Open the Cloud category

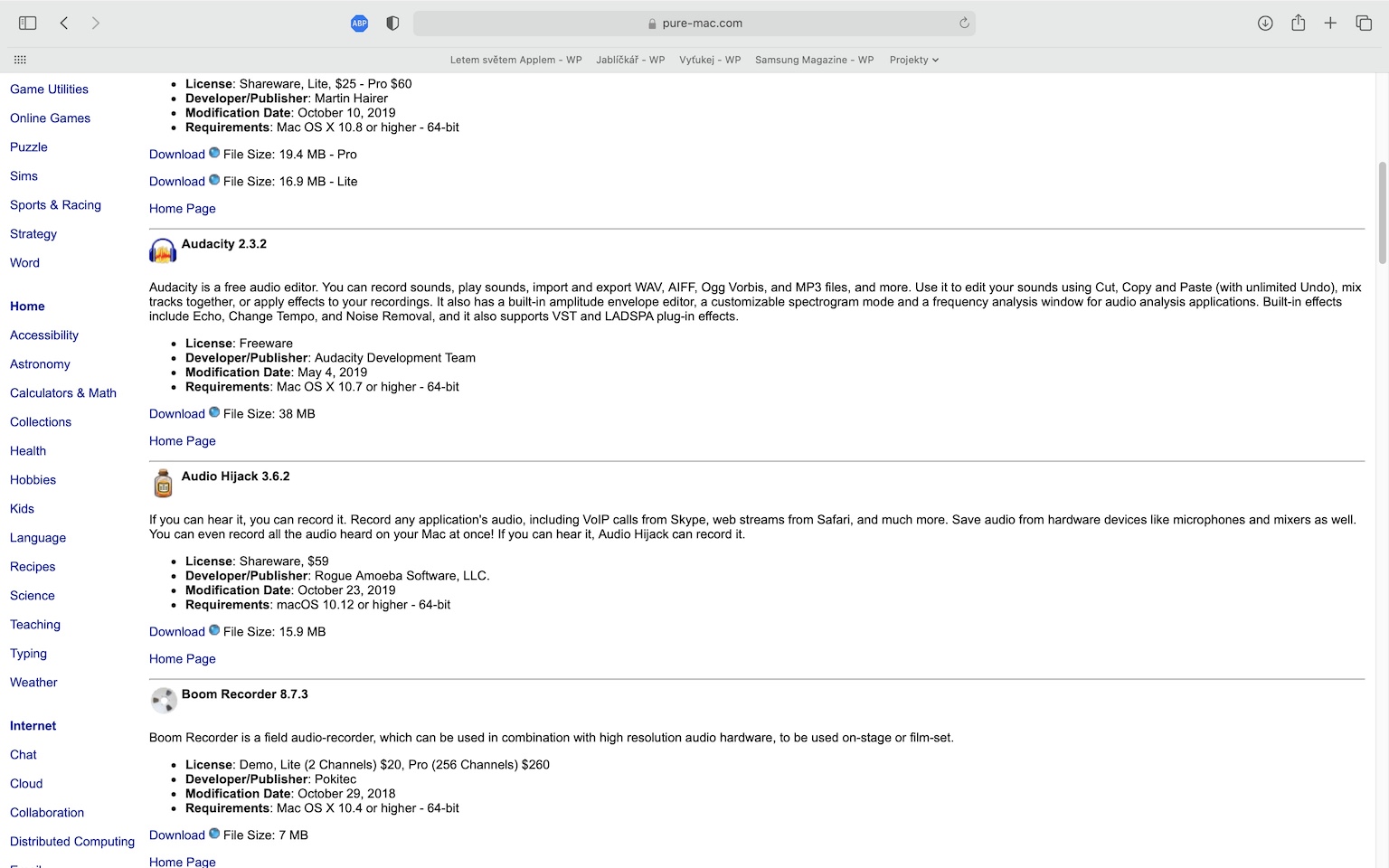26,784
